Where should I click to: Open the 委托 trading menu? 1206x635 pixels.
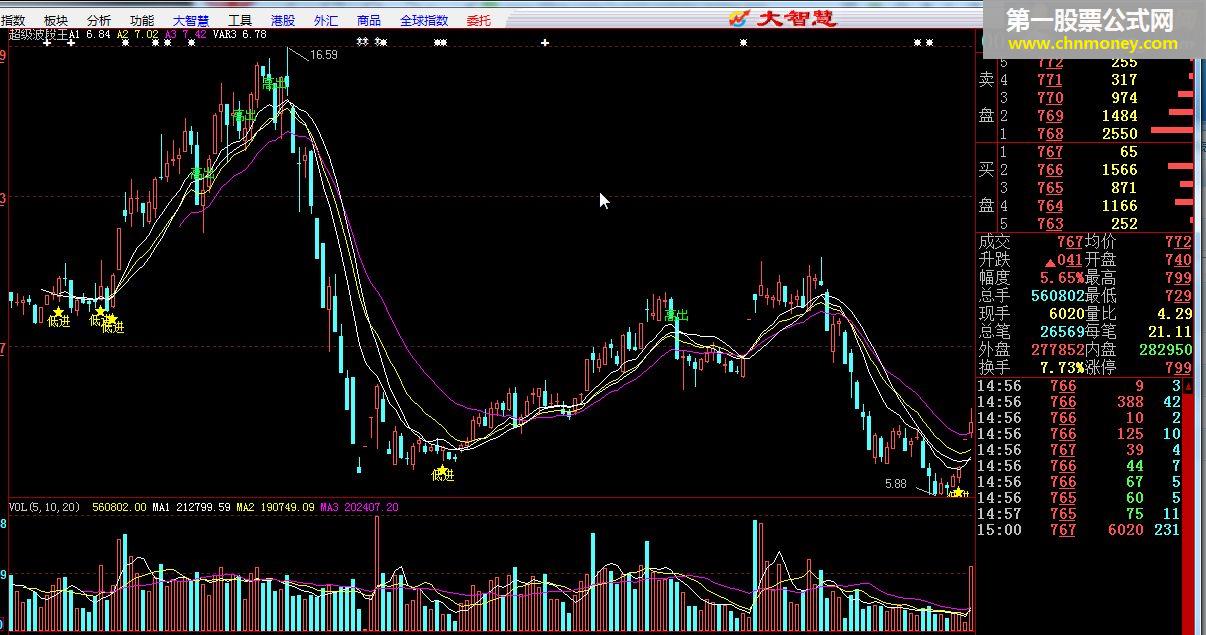tap(479, 20)
